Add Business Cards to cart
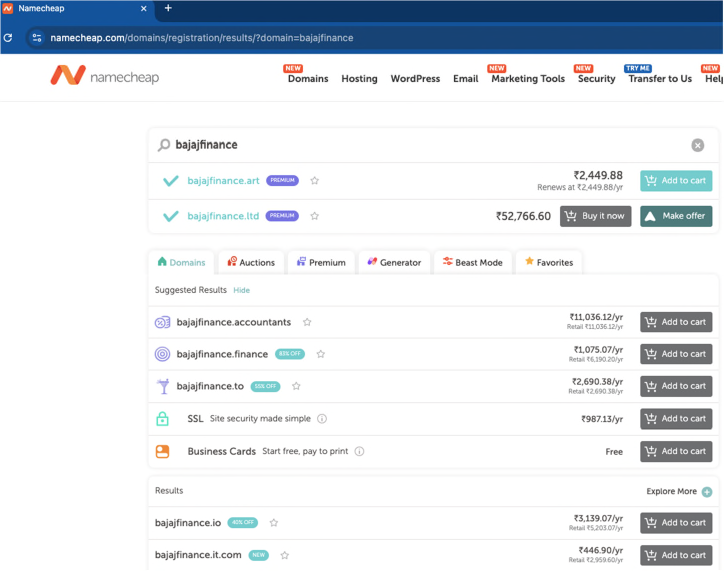Image resolution: width=724 pixels, height=571 pixels. 676,451
